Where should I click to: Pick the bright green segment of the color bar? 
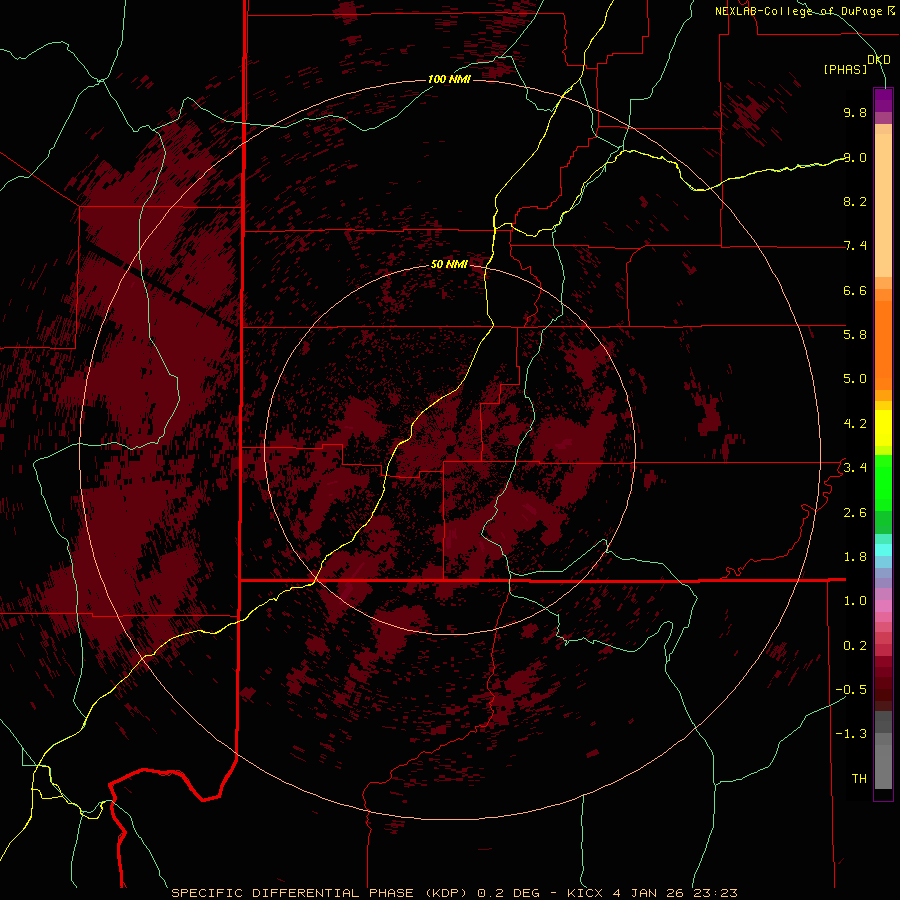pyautogui.click(x=883, y=485)
